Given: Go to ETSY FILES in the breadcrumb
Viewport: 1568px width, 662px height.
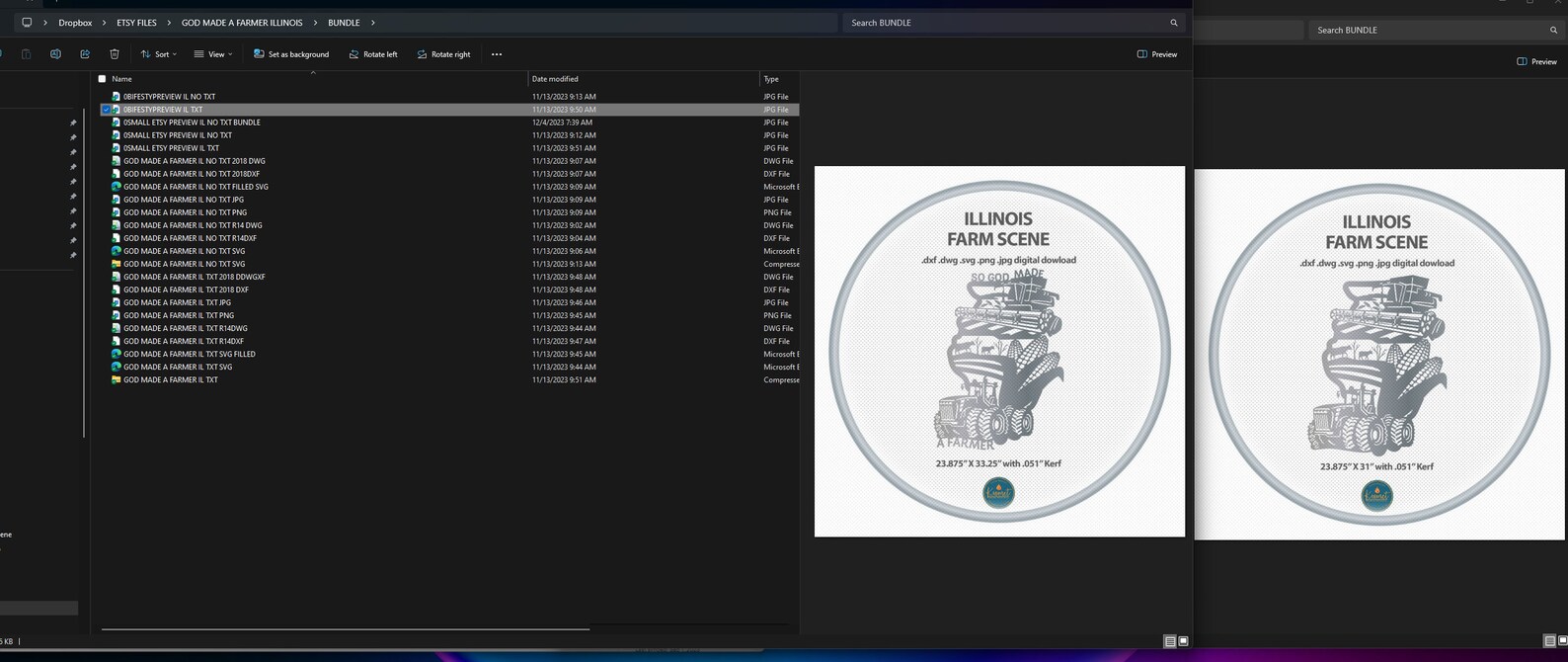Looking at the screenshot, I should pyautogui.click(x=136, y=23).
